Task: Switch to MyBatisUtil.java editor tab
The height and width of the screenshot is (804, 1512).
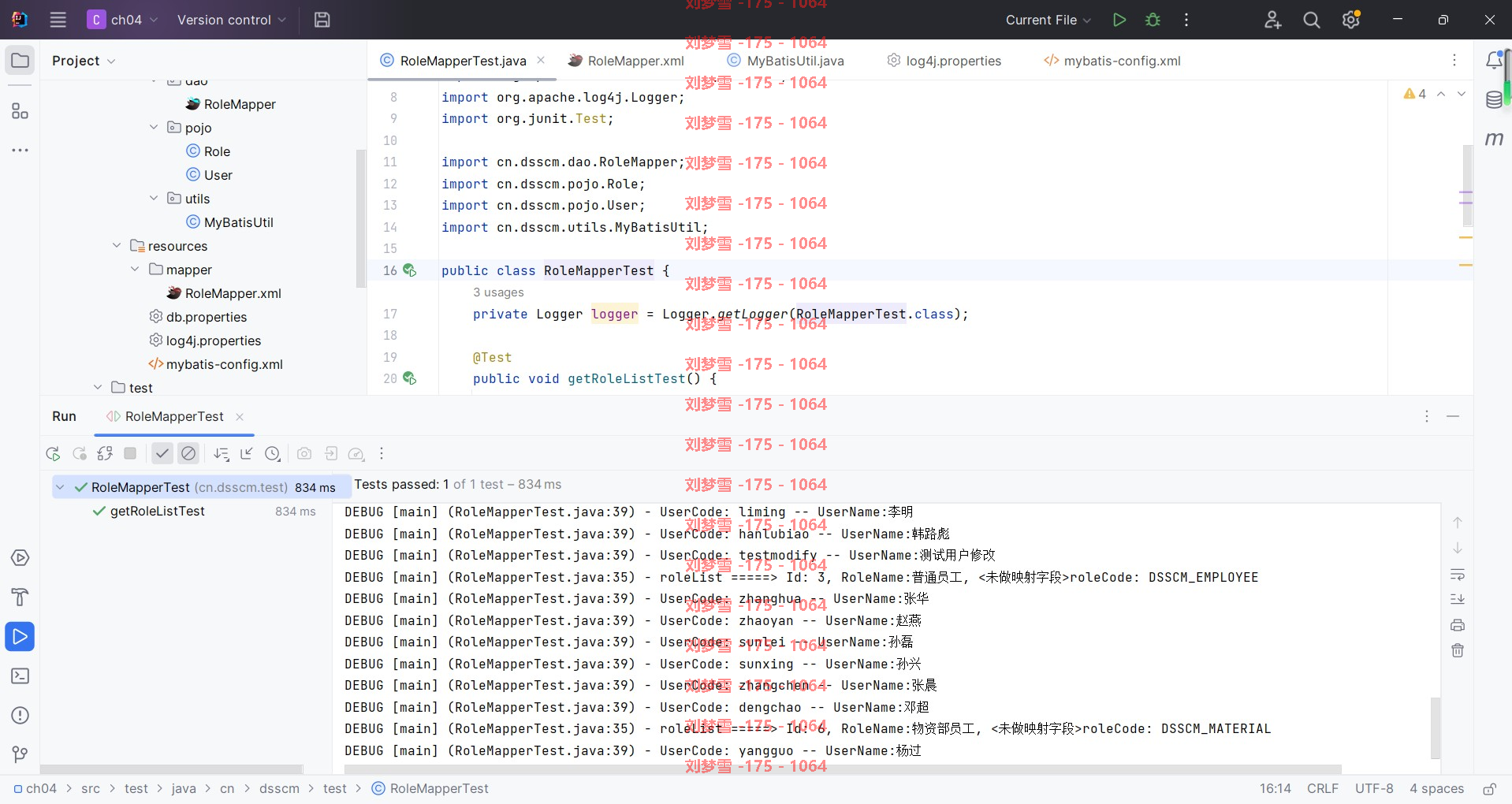Action: (x=786, y=61)
